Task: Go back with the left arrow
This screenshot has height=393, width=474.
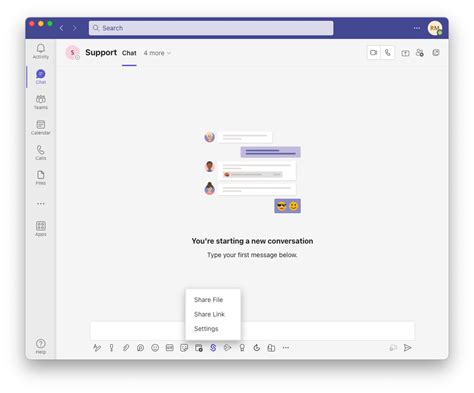Action: coord(61,28)
